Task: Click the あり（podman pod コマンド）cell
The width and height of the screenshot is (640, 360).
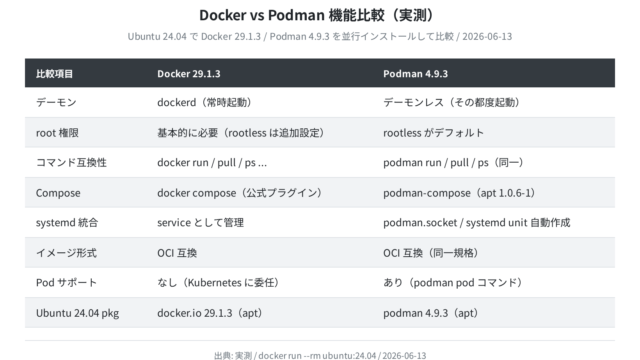Action: (455, 282)
